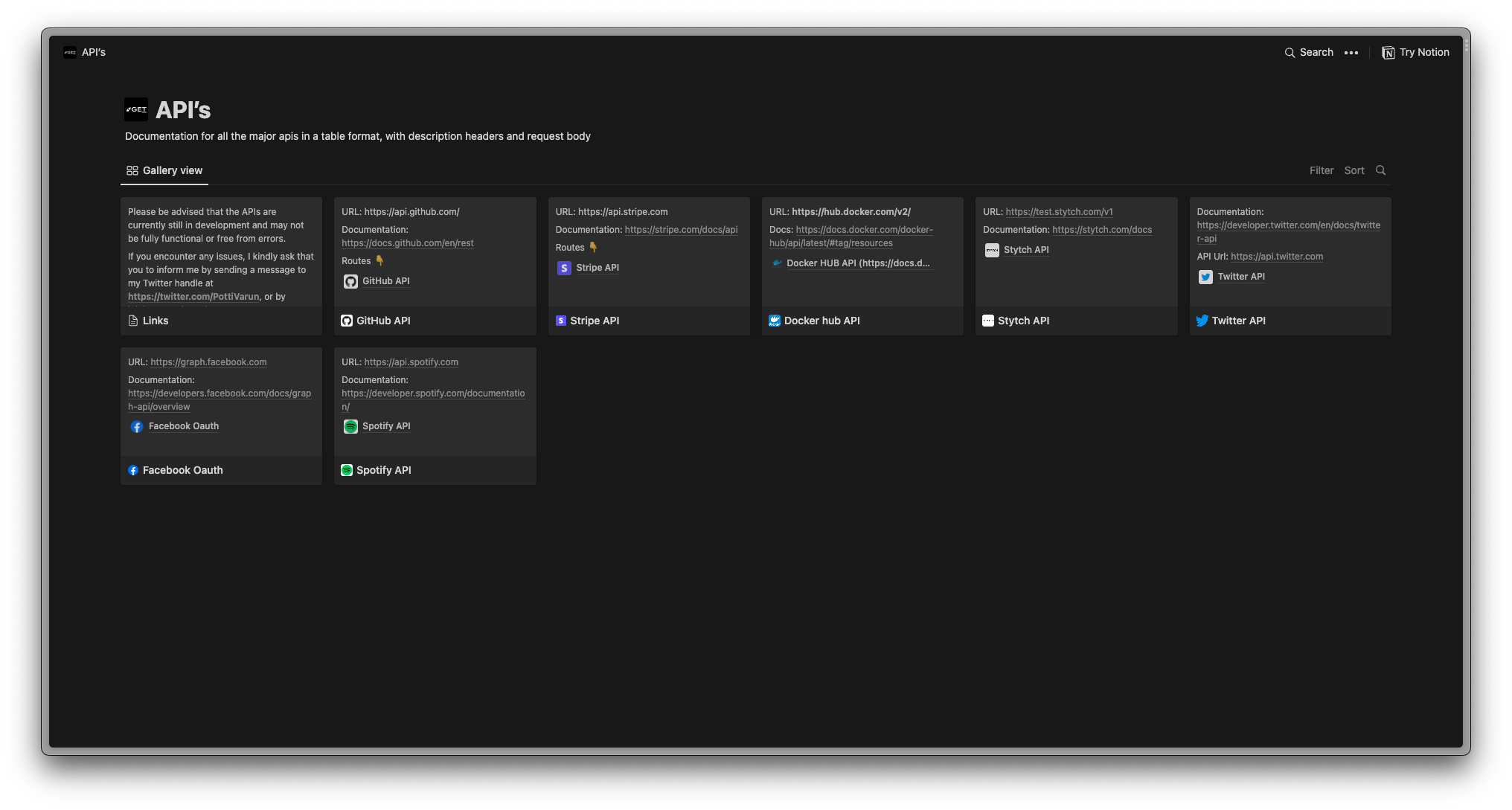Open the Spotify API page link in card preview

point(386,426)
